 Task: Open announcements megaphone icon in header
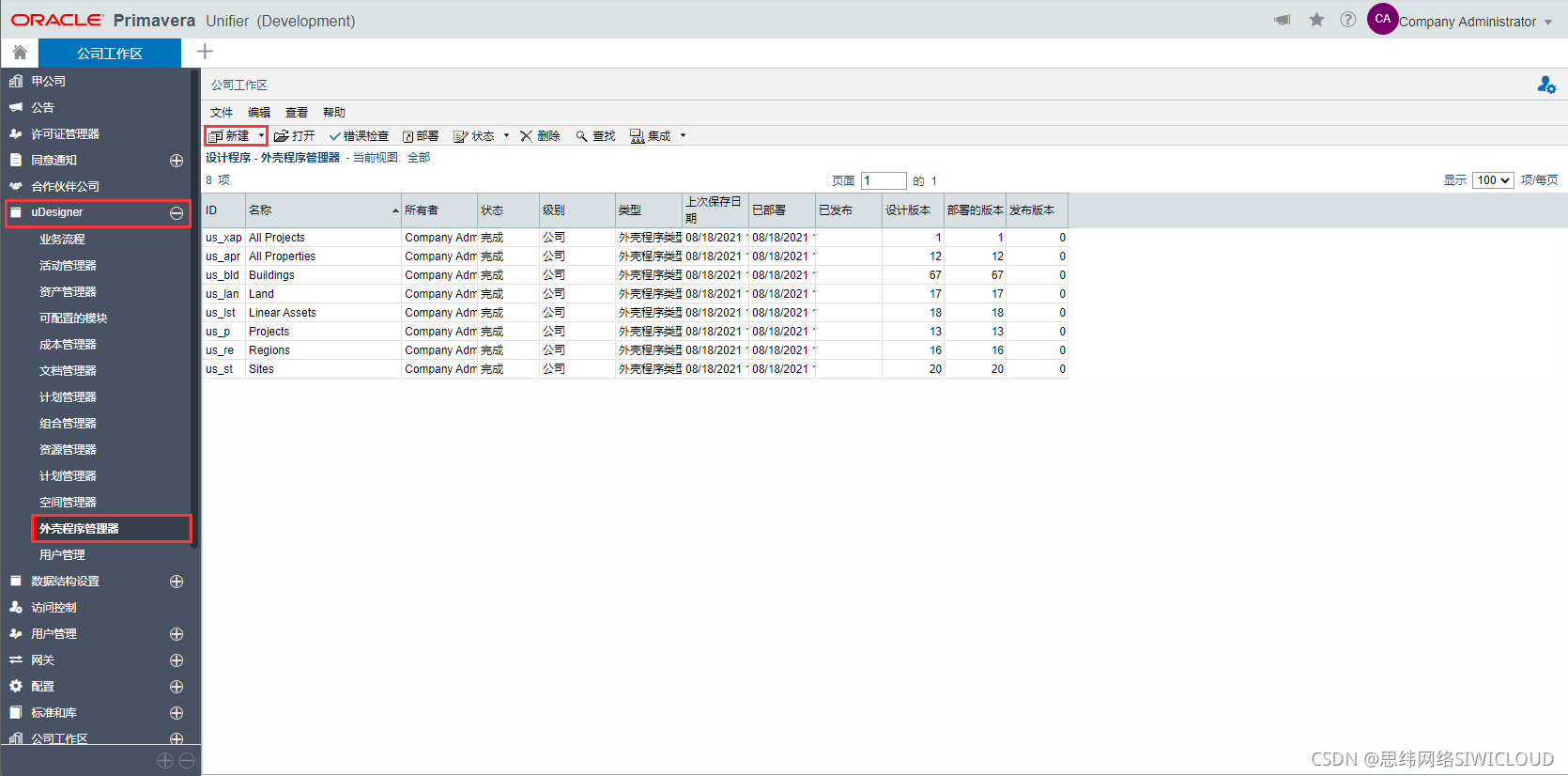coord(1283,20)
